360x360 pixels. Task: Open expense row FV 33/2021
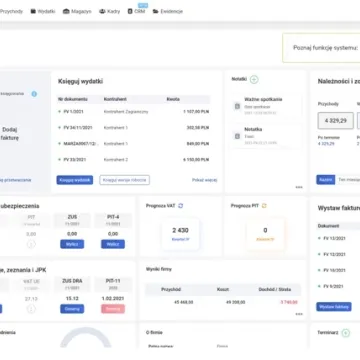pos(133,160)
